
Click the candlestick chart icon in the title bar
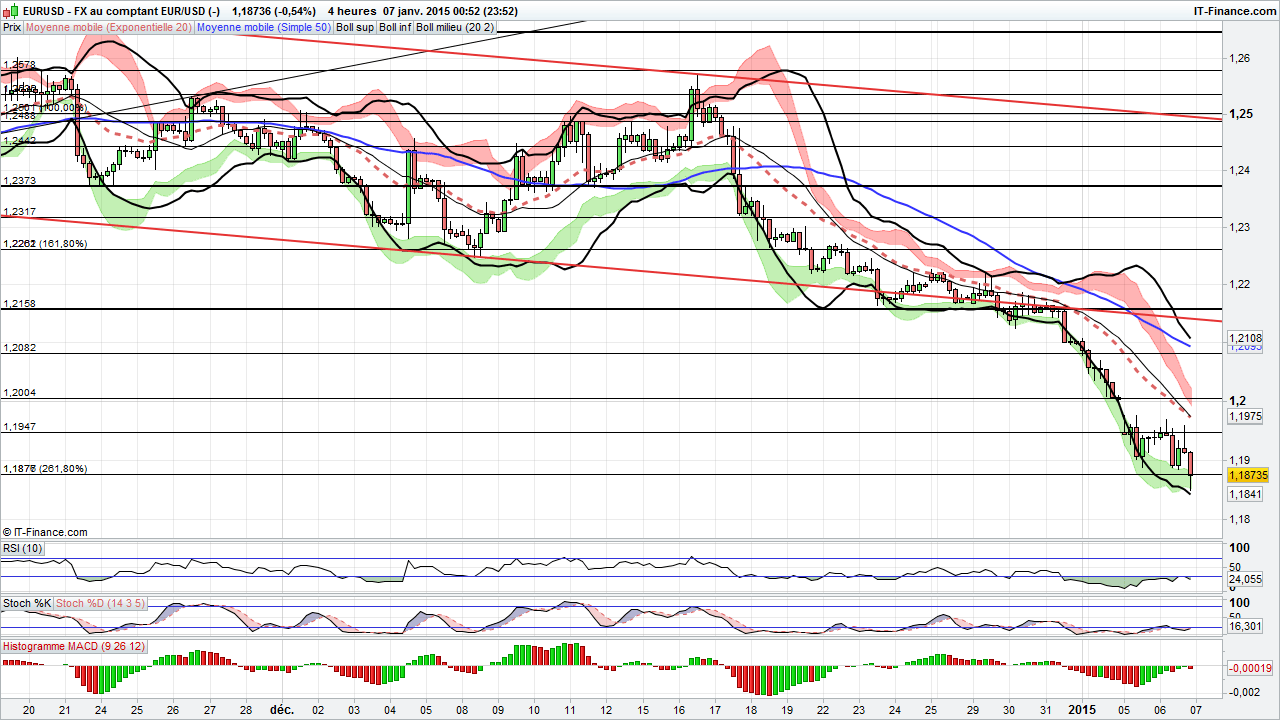pyautogui.click(x=8, y=11)
